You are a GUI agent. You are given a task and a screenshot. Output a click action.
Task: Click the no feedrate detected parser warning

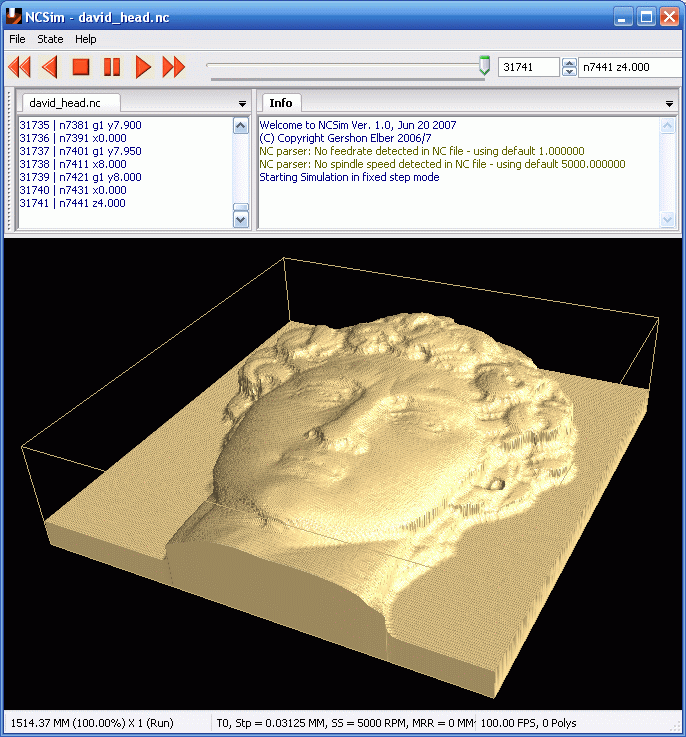pyautogui.click(x=422, y=151)
